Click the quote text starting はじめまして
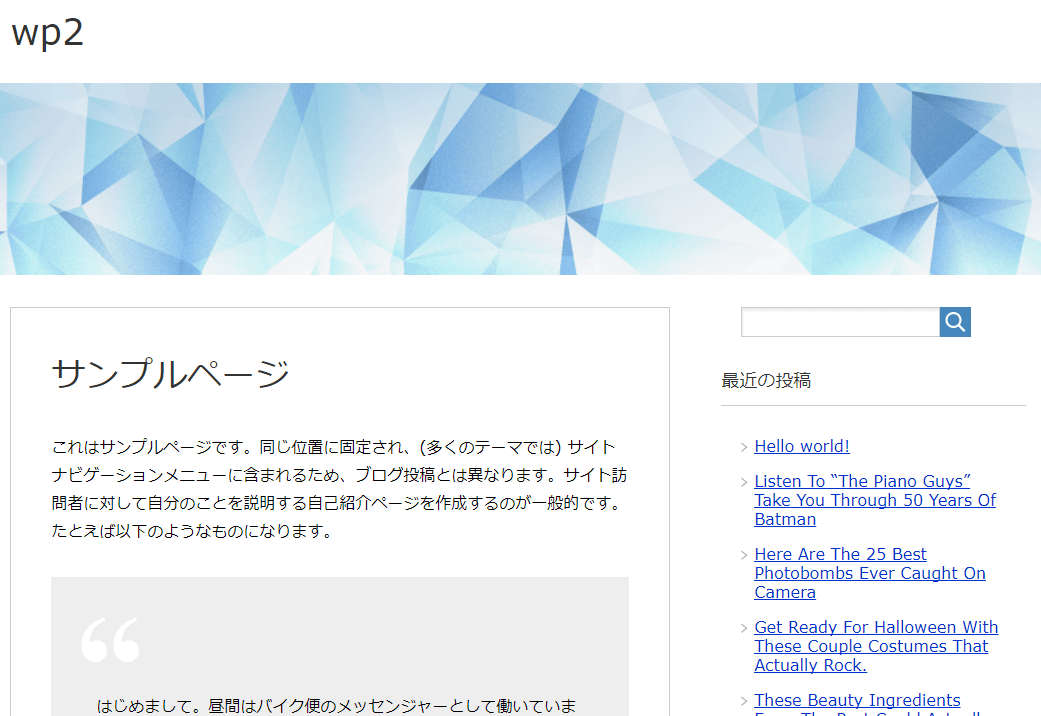 335,706
